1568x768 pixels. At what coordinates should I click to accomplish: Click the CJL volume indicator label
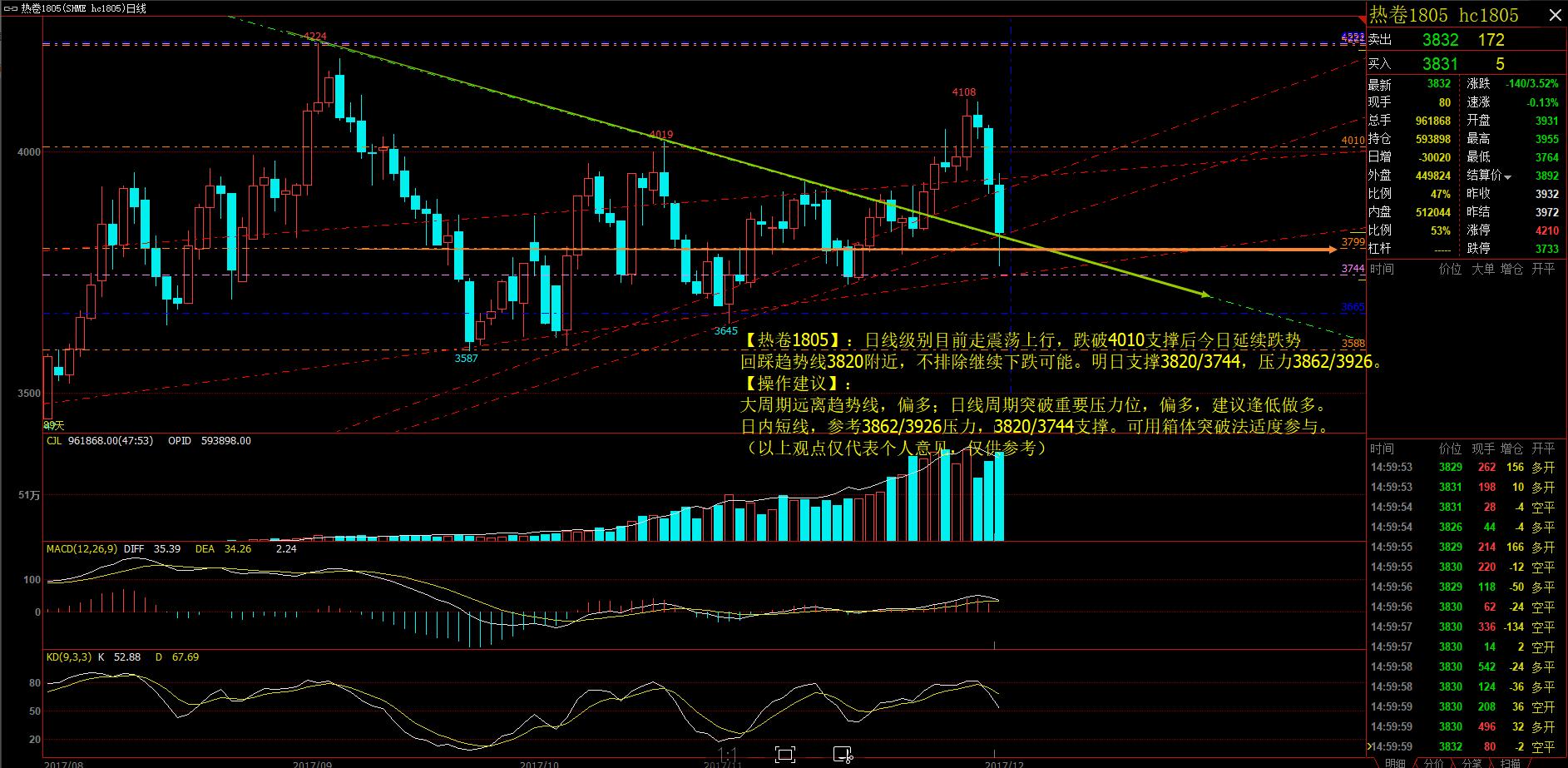(x=54, y=441)
